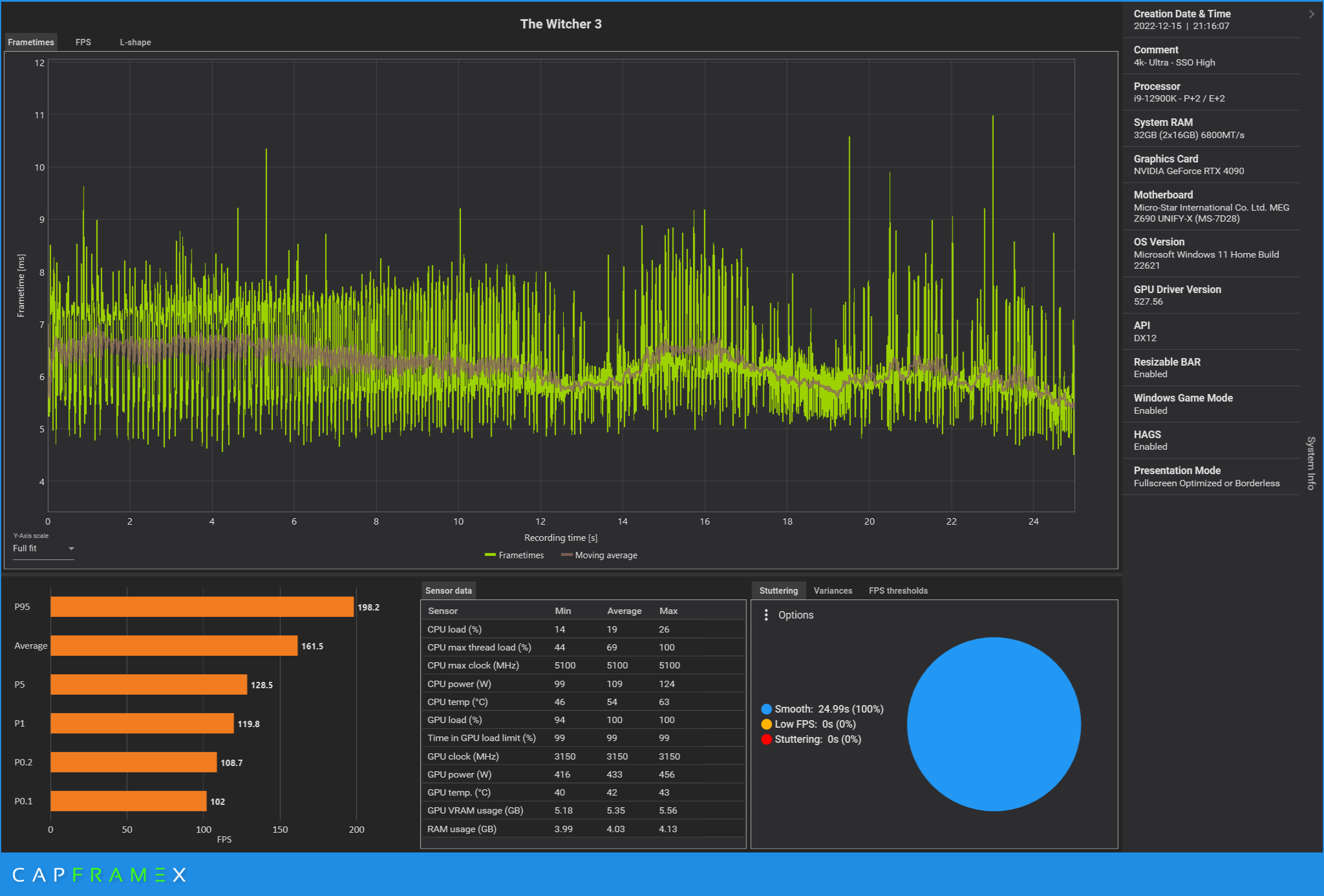
Task: Click the red Stuttering legend dot
Action: (766, 739)
